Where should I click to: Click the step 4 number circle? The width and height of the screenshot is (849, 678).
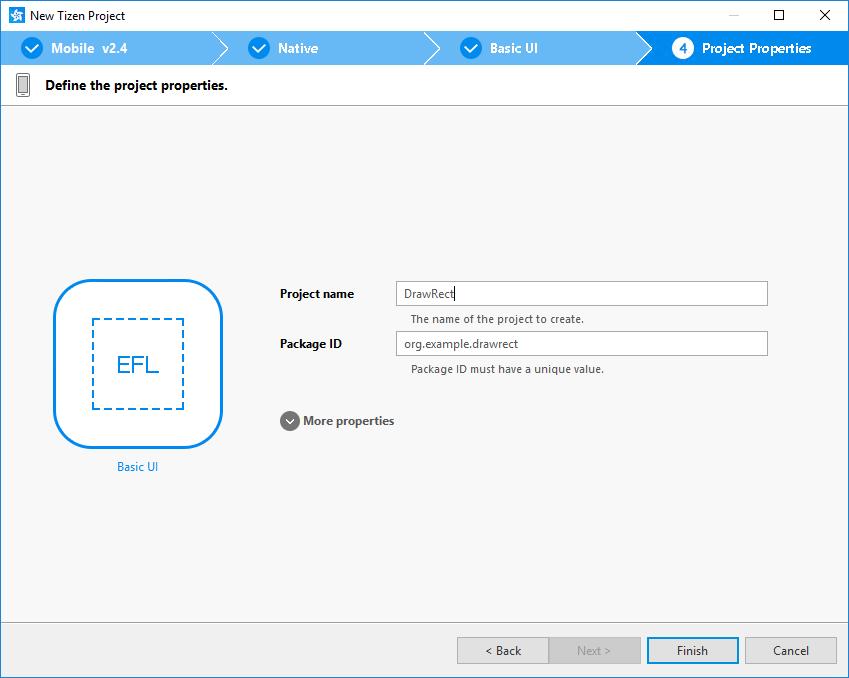[683, 48]
